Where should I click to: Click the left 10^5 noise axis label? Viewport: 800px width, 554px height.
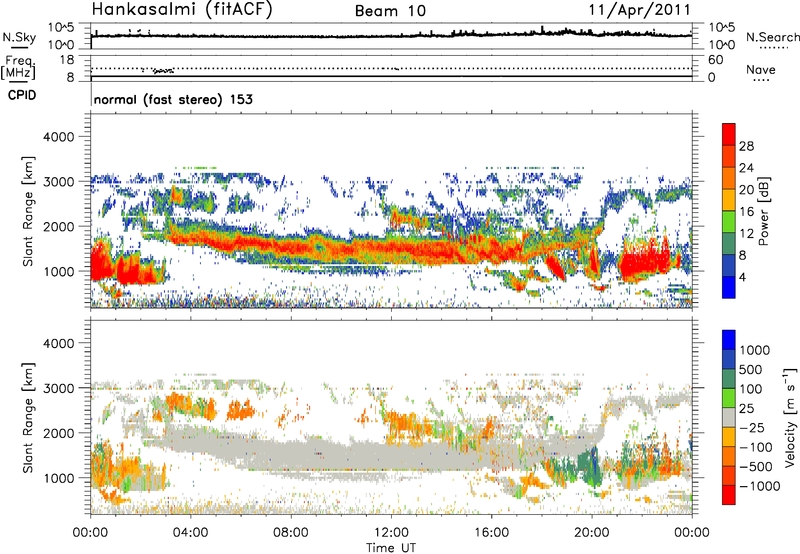tap(61, 28)
